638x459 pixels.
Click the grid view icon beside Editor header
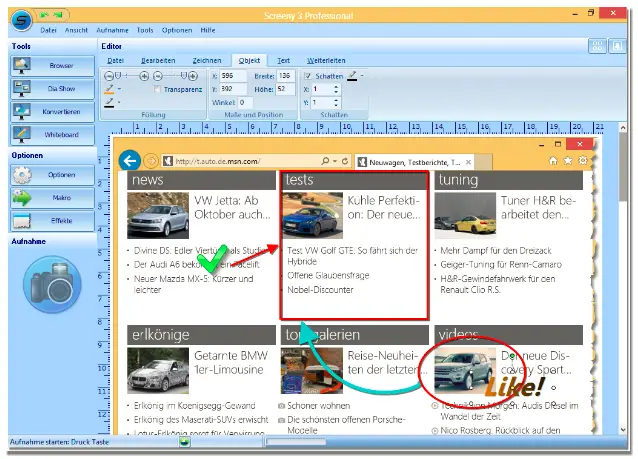click(597, 46)
